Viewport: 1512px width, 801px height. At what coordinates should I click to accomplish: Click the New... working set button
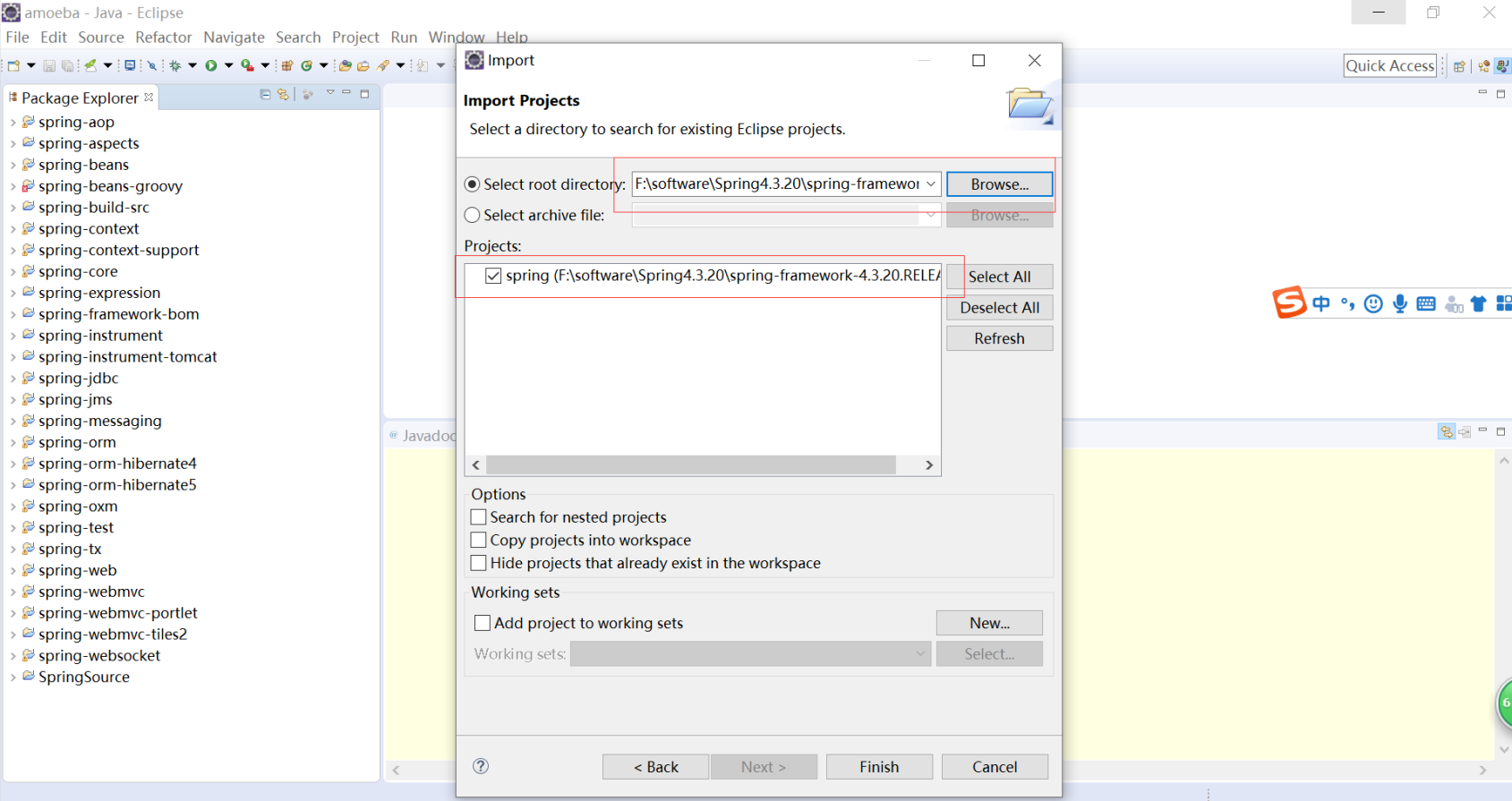(x=989, y=623)
